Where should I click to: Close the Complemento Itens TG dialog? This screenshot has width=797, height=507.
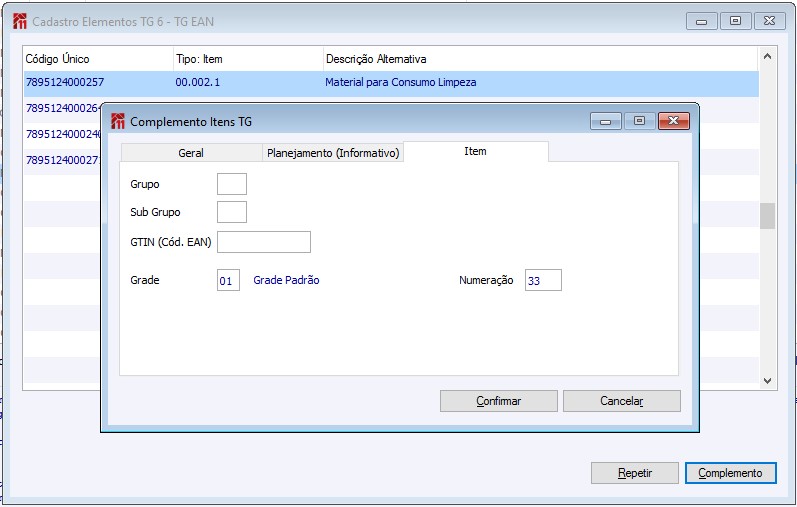(x=673, y=121)
